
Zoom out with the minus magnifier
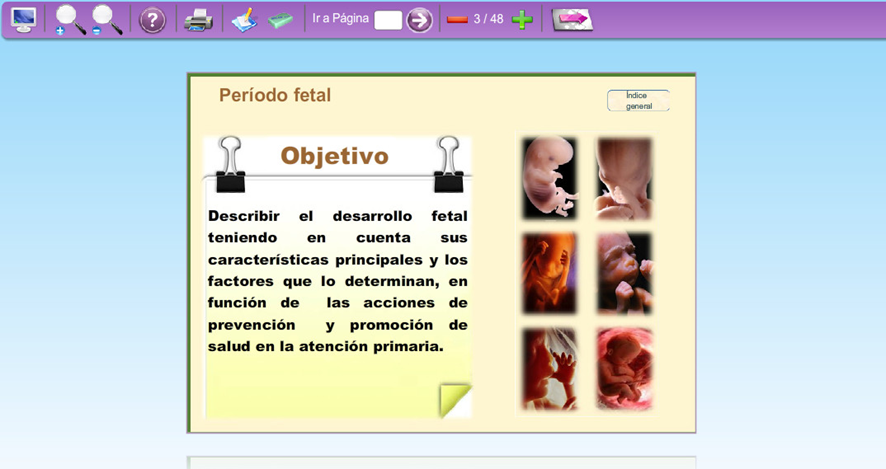pyautogui.click(x=106, y=20)
